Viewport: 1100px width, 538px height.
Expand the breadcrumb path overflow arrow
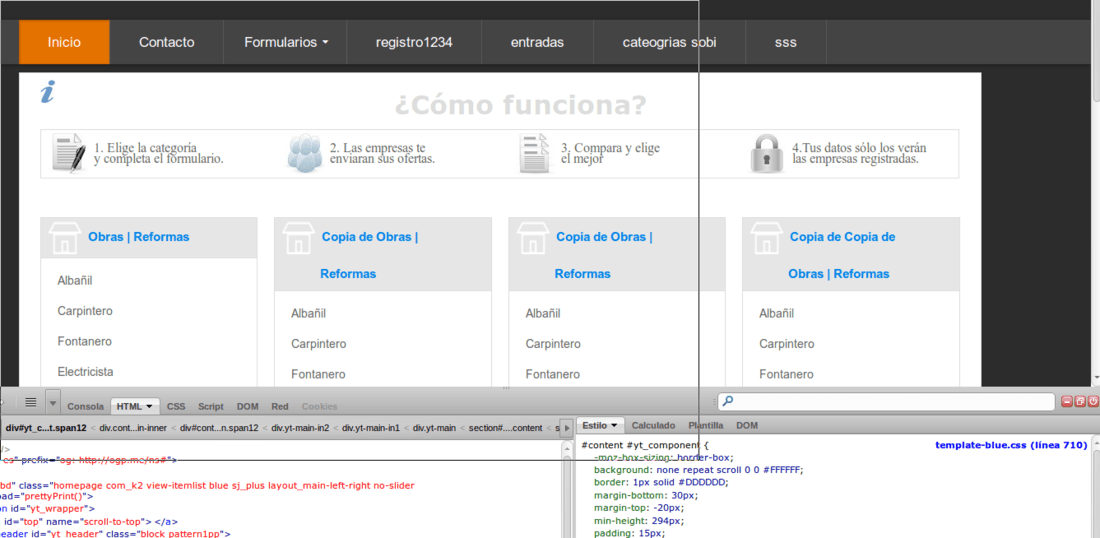(568, 427)
